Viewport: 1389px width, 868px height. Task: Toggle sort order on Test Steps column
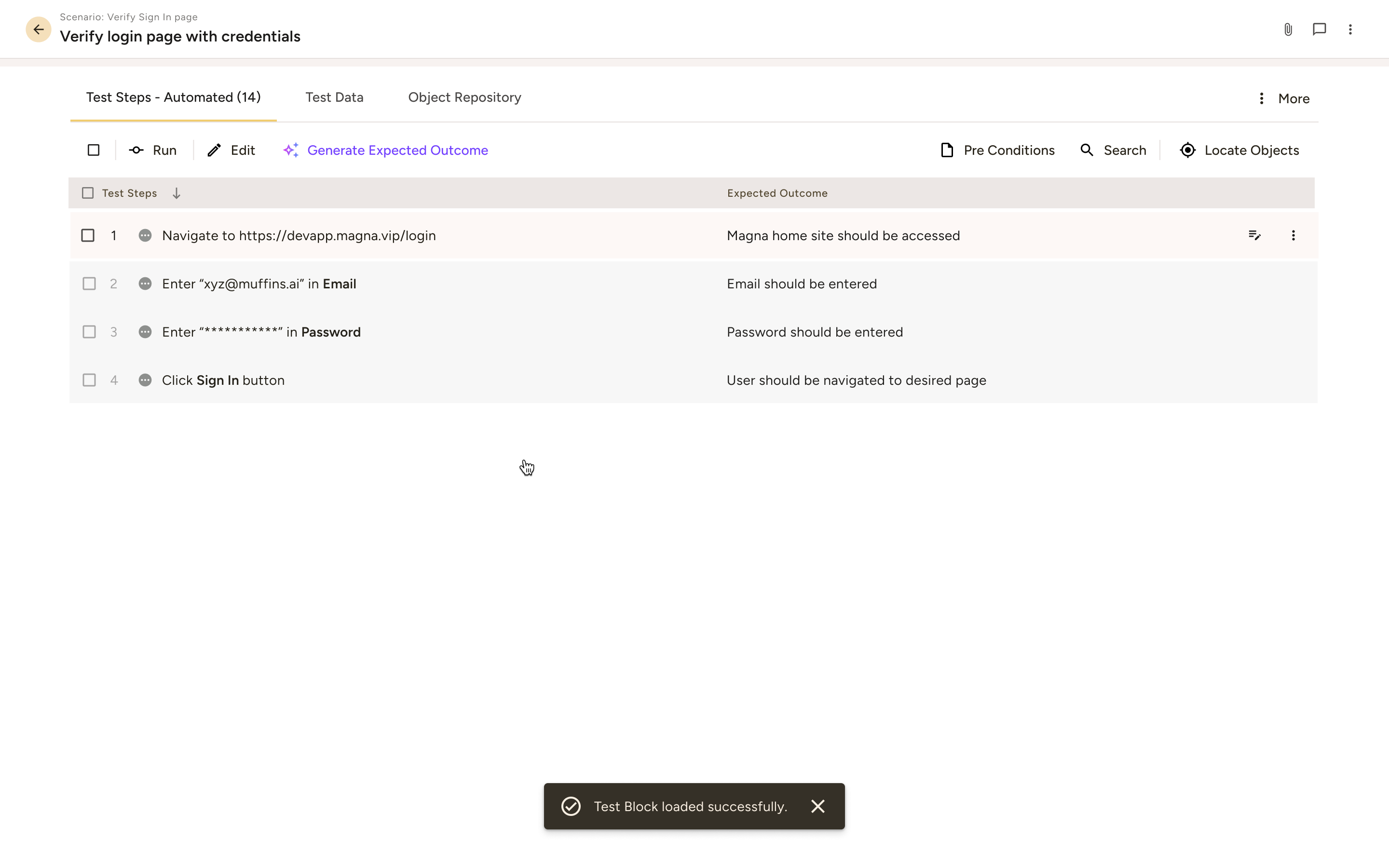[x=176, y=193]
